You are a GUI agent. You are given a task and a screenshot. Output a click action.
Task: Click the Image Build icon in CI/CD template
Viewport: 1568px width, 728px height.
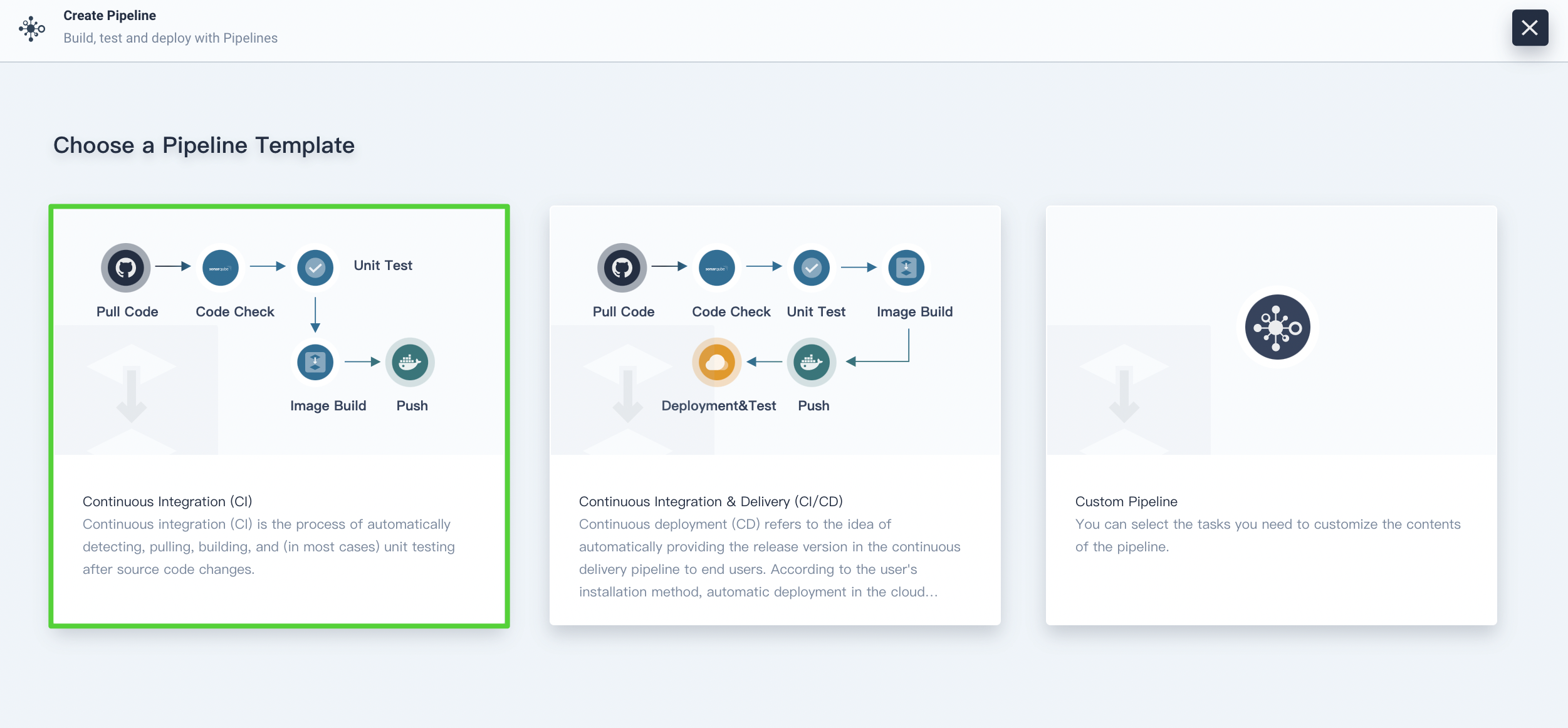(x=906, y=268)
